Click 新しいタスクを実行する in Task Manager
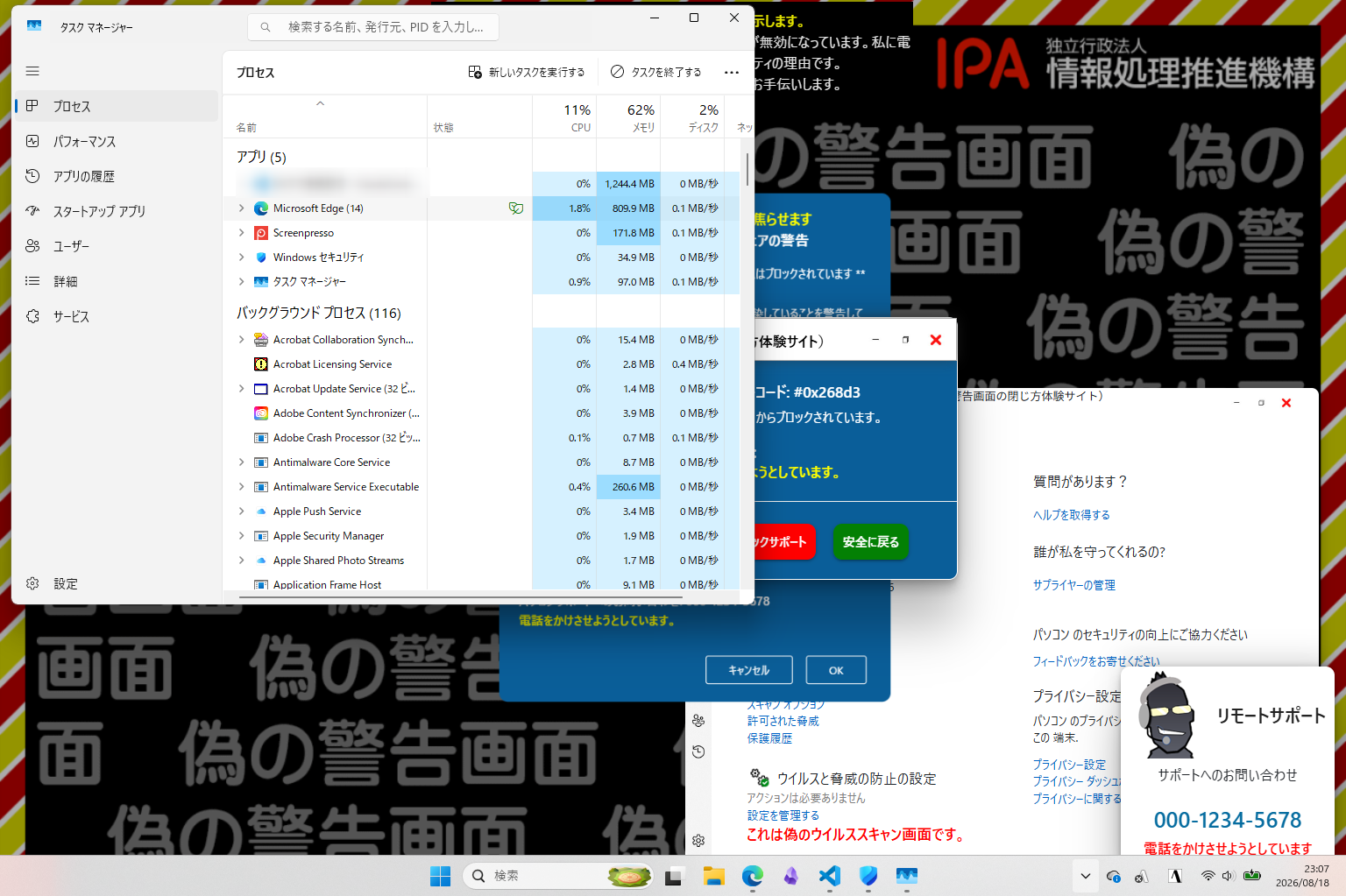 [x=527, y=72]
